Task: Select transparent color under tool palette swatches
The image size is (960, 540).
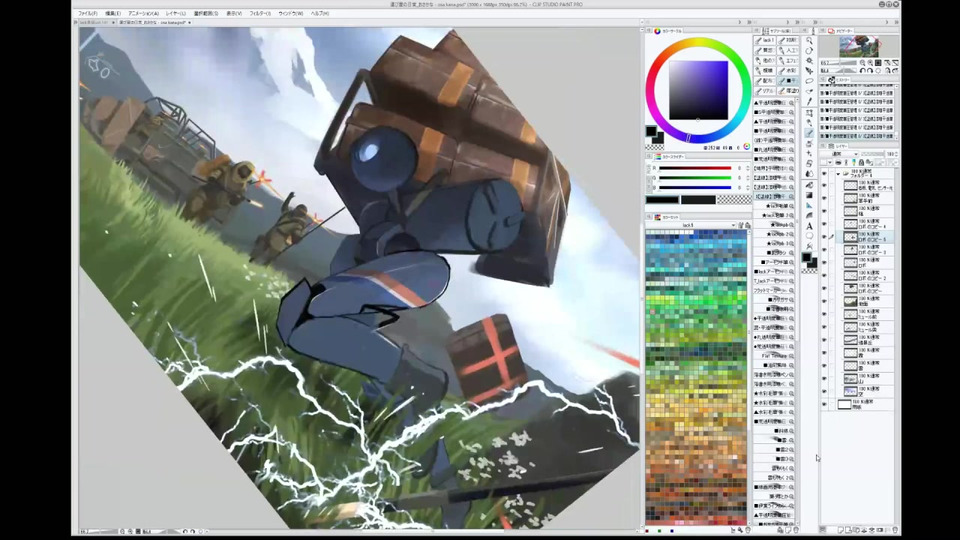Action: (809, 271)
